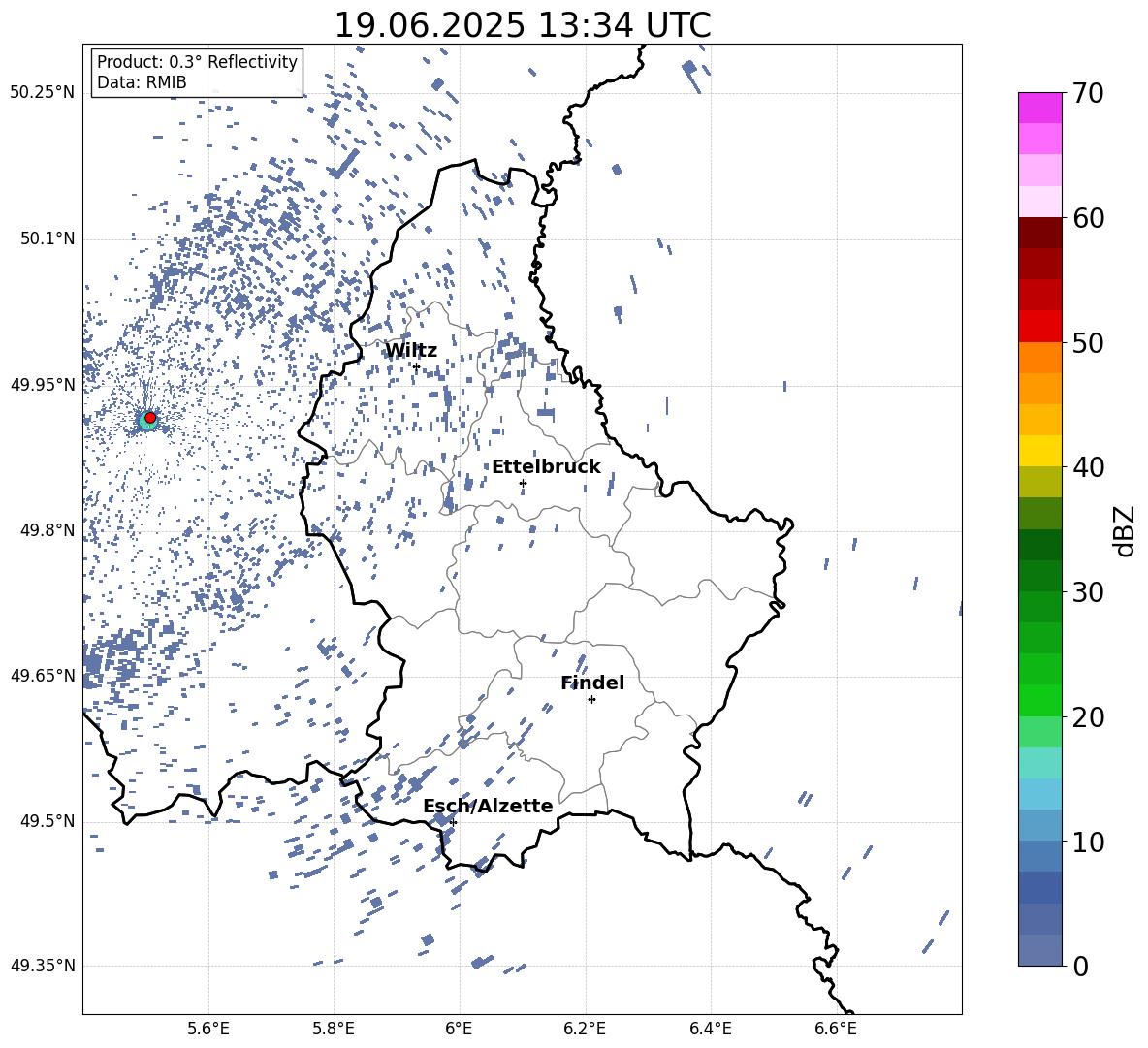Click the yellow swatch just above 40 dBZ
Screen dimensions: 1148x1048
[1040, 452]
